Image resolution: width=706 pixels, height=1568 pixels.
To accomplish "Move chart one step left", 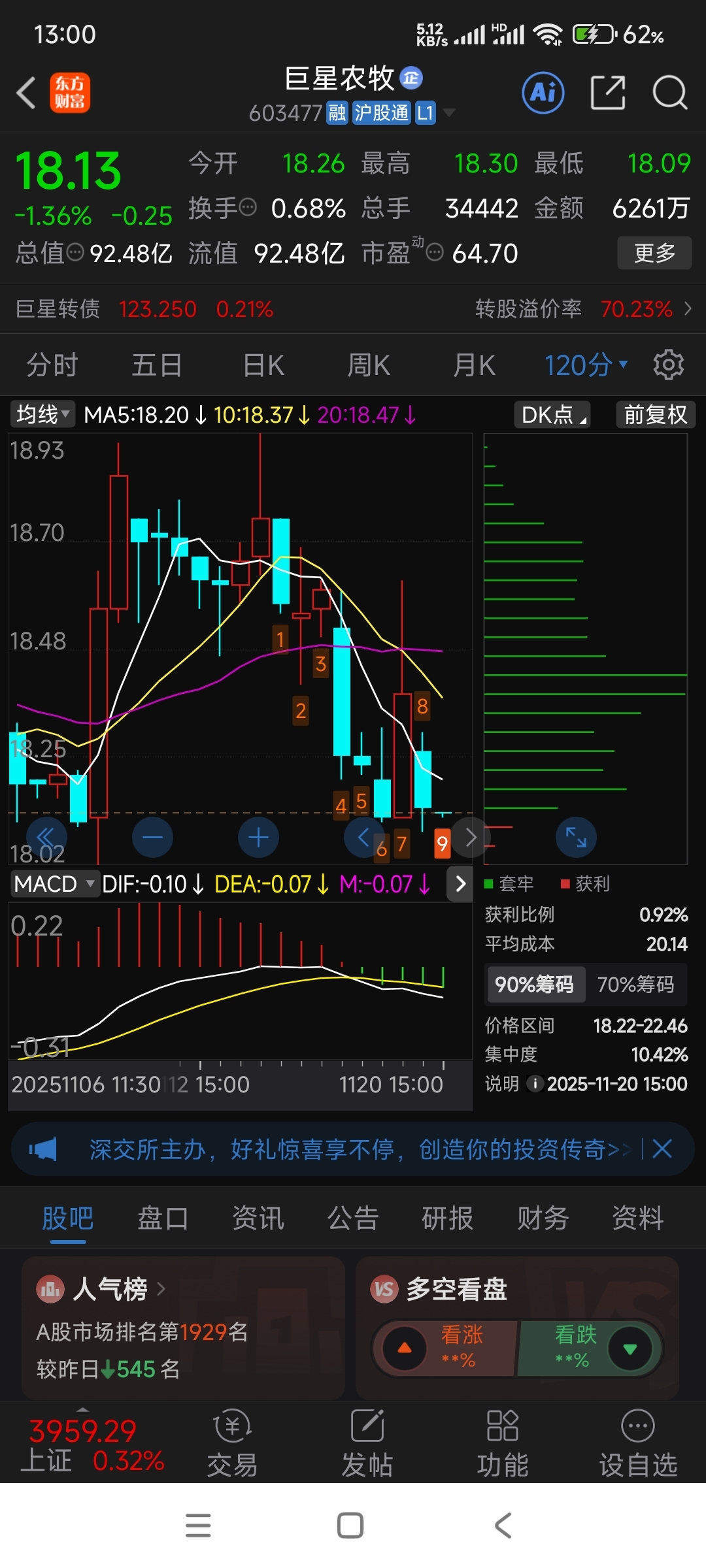I will point(364,837).
